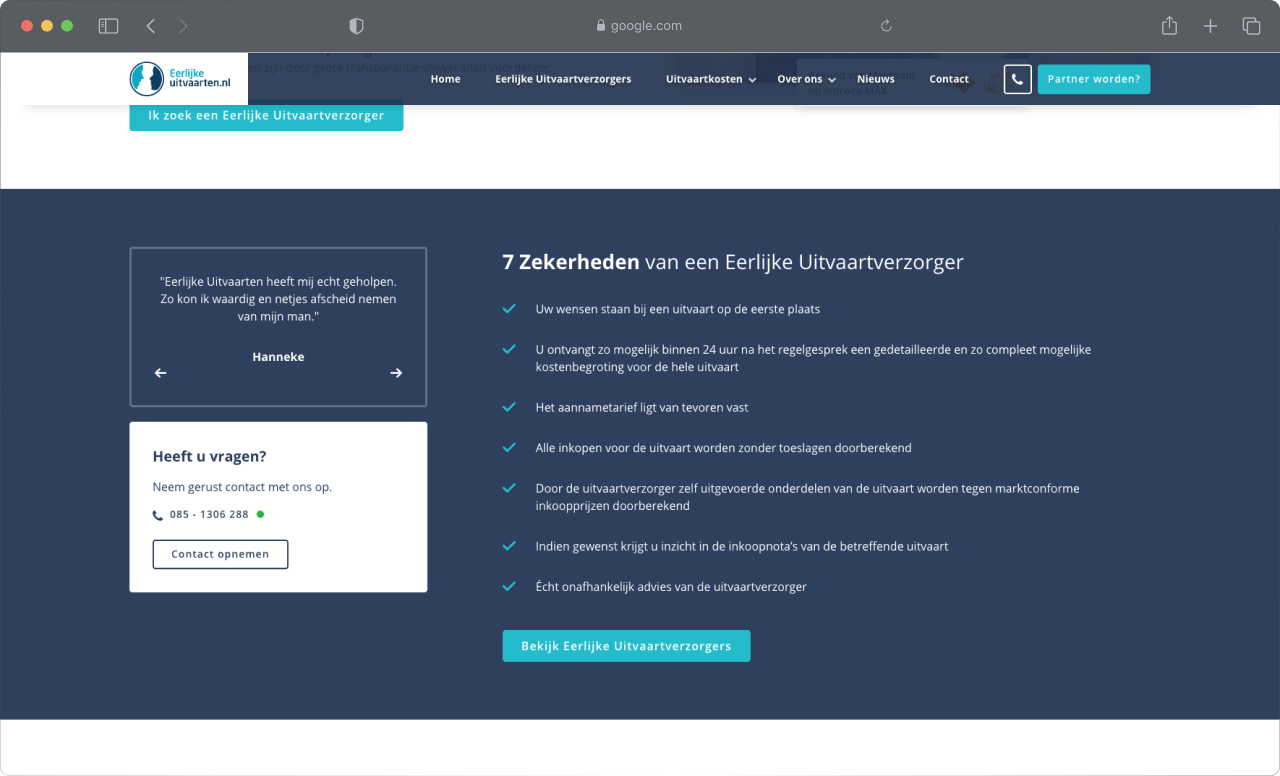The image size is (1280, 776).
Task: Show the tab overview
Action: click(x=1251, y=26)
